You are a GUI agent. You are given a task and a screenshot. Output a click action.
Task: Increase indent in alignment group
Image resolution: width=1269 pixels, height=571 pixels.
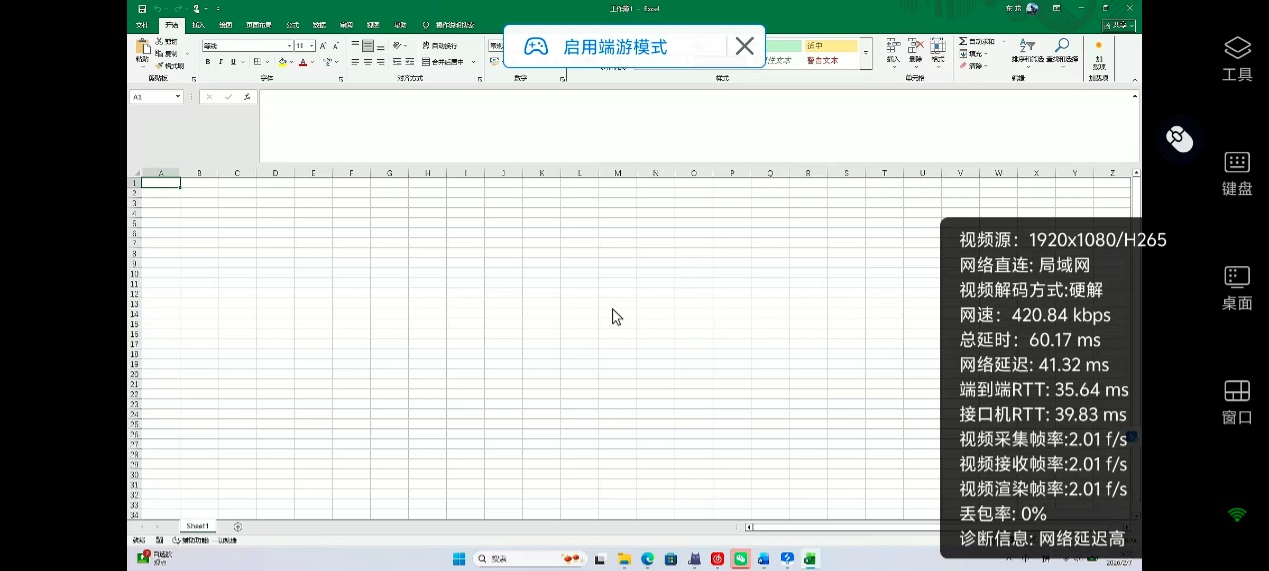(410, 62)
